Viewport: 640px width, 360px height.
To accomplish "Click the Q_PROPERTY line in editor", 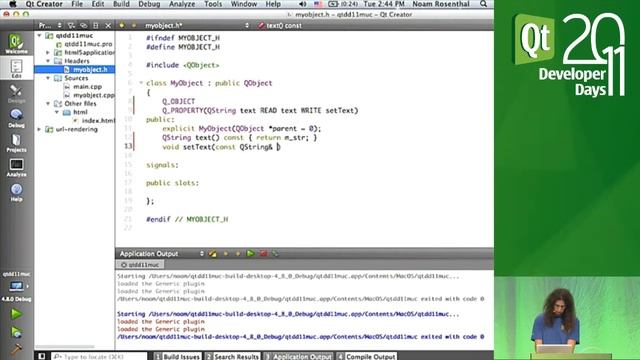I will pos(260,111).
